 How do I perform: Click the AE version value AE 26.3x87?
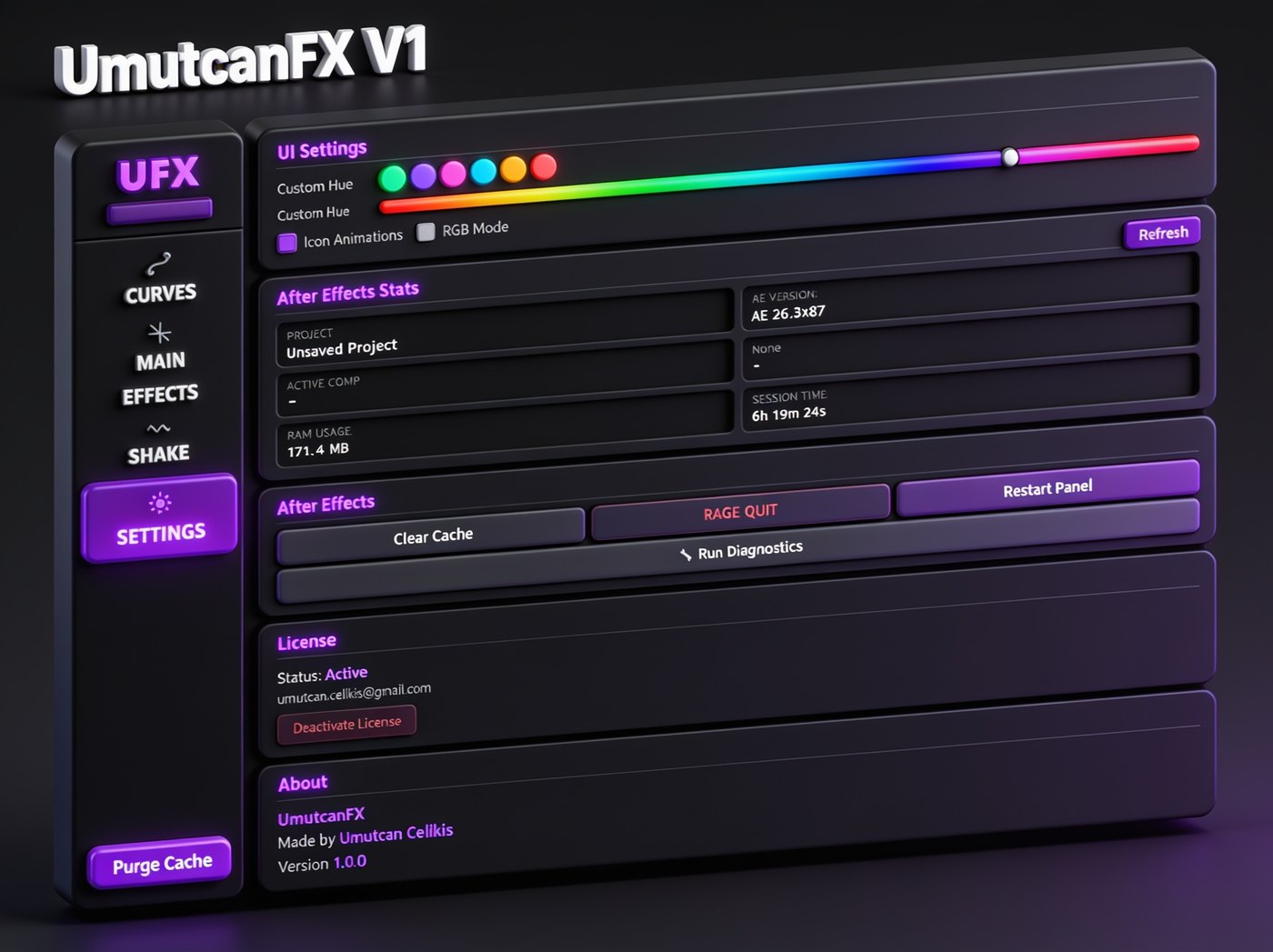pos(788,313)
